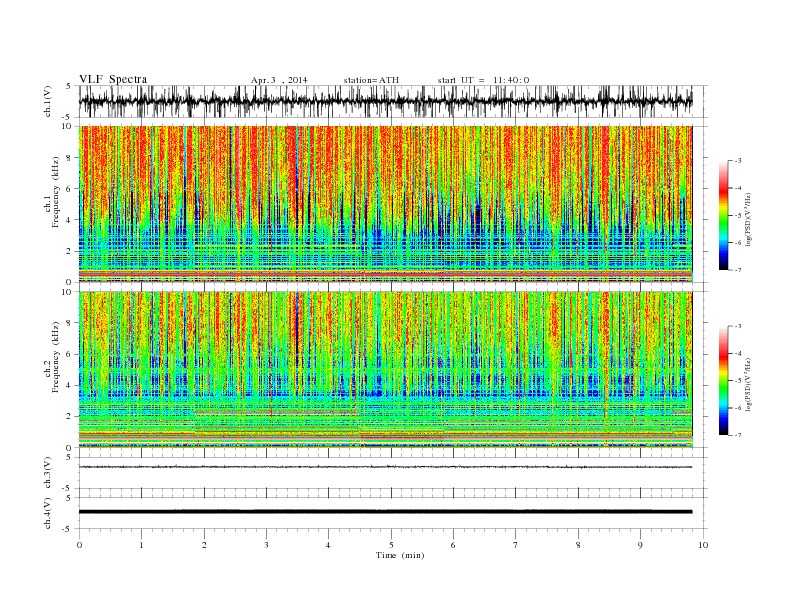Click the '5' tick on time axis
The height and width of the screenshot is (612, 792).
pyautogui.click(x=391, y=545)
